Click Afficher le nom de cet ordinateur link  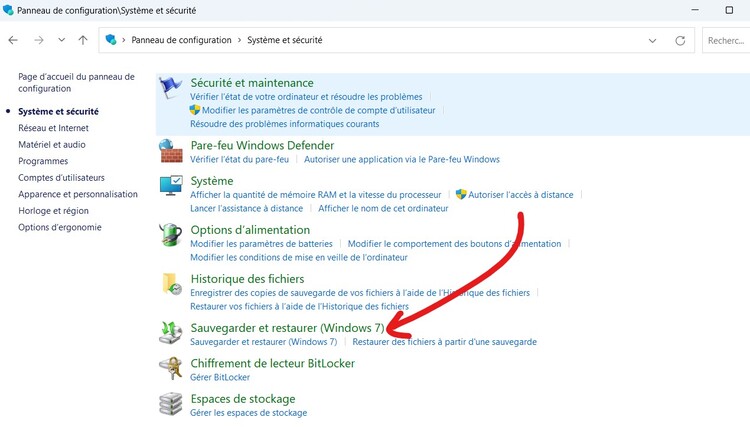click(383, 208)
